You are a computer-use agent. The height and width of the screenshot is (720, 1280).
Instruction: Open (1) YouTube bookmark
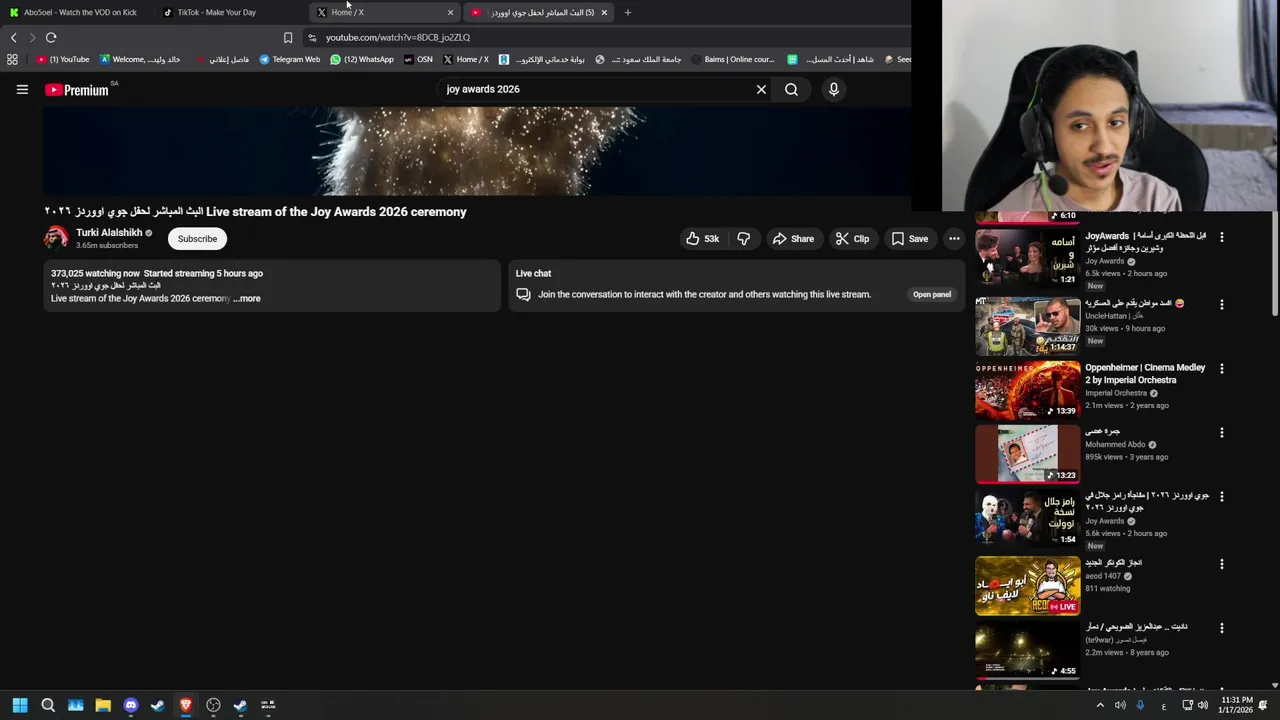[x=63, y=59]
